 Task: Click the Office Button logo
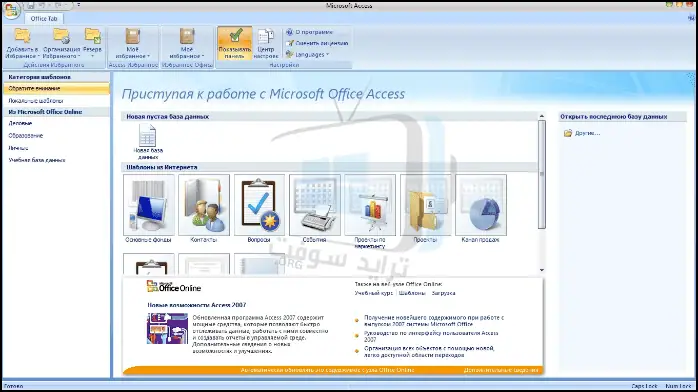point(11,10)
